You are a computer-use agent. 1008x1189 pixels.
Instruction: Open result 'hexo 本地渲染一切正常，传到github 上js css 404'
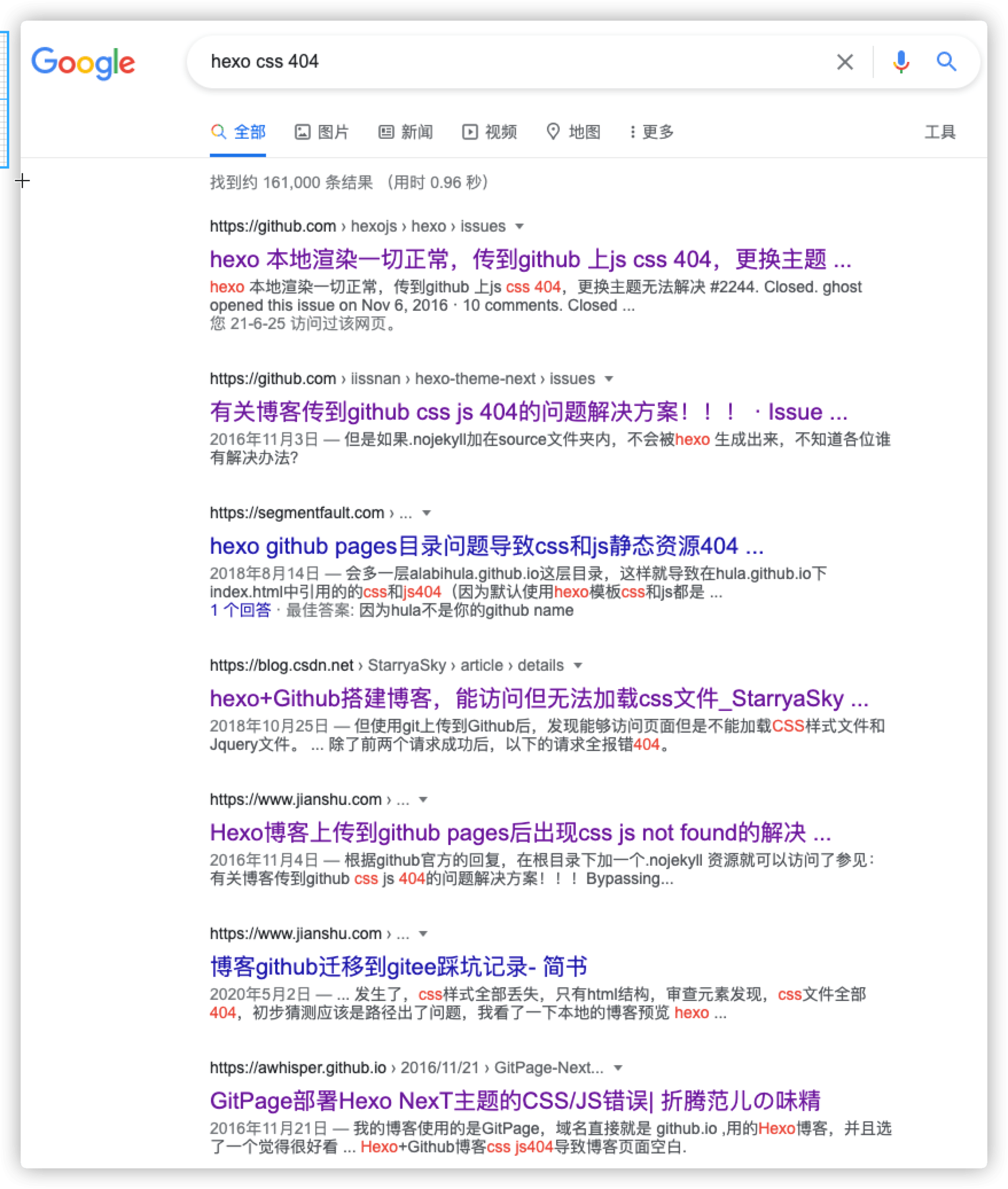tap(530, 260)
